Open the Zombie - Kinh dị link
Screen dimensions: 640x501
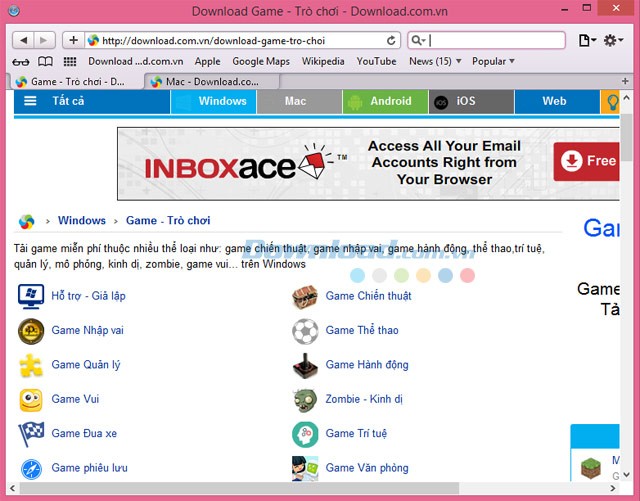tap(364, 399)
